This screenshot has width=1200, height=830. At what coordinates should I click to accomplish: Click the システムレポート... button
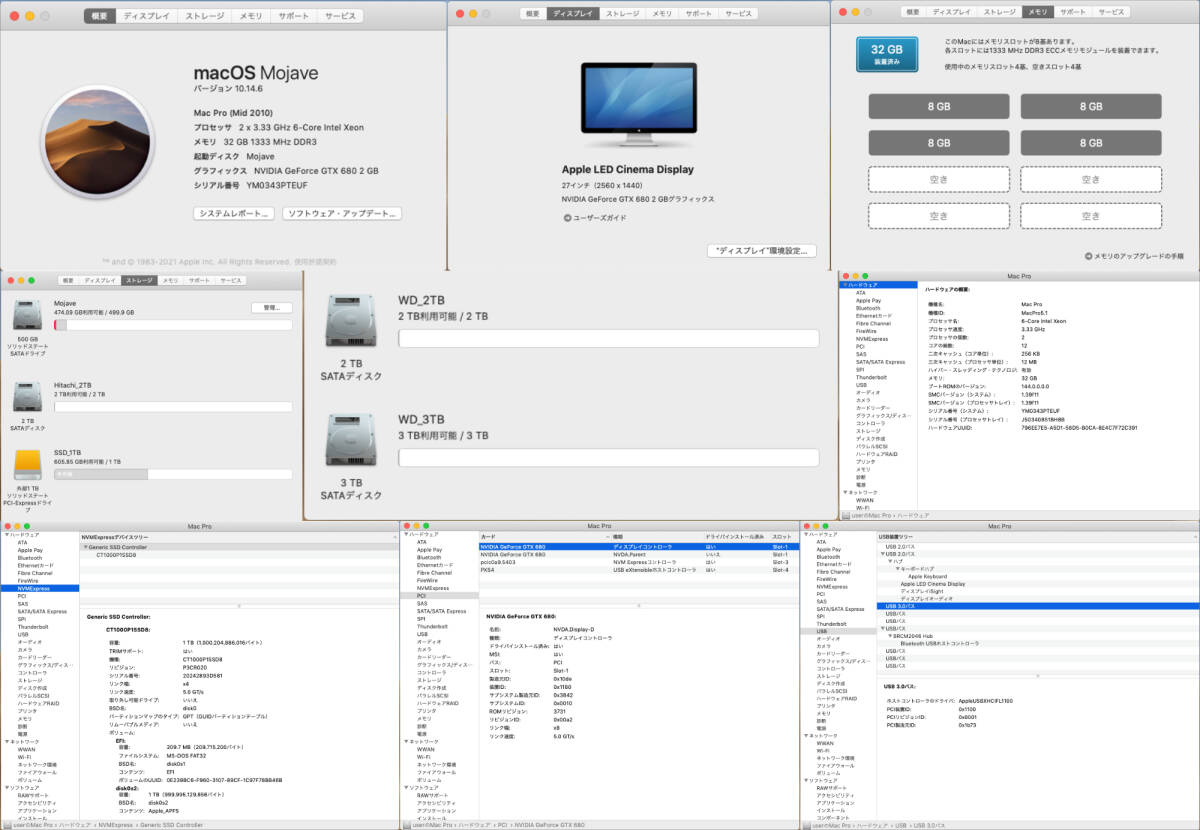click(233, 213)
